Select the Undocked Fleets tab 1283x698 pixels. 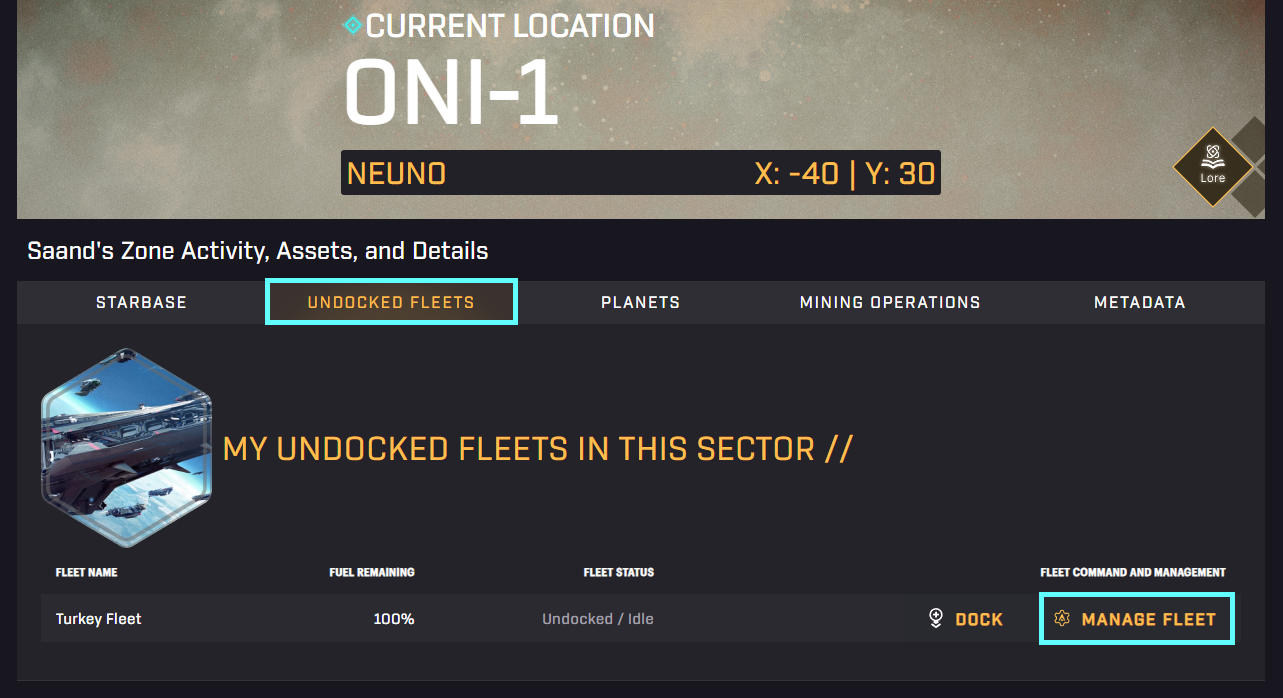pyautogui.click(x=391, y=302)
